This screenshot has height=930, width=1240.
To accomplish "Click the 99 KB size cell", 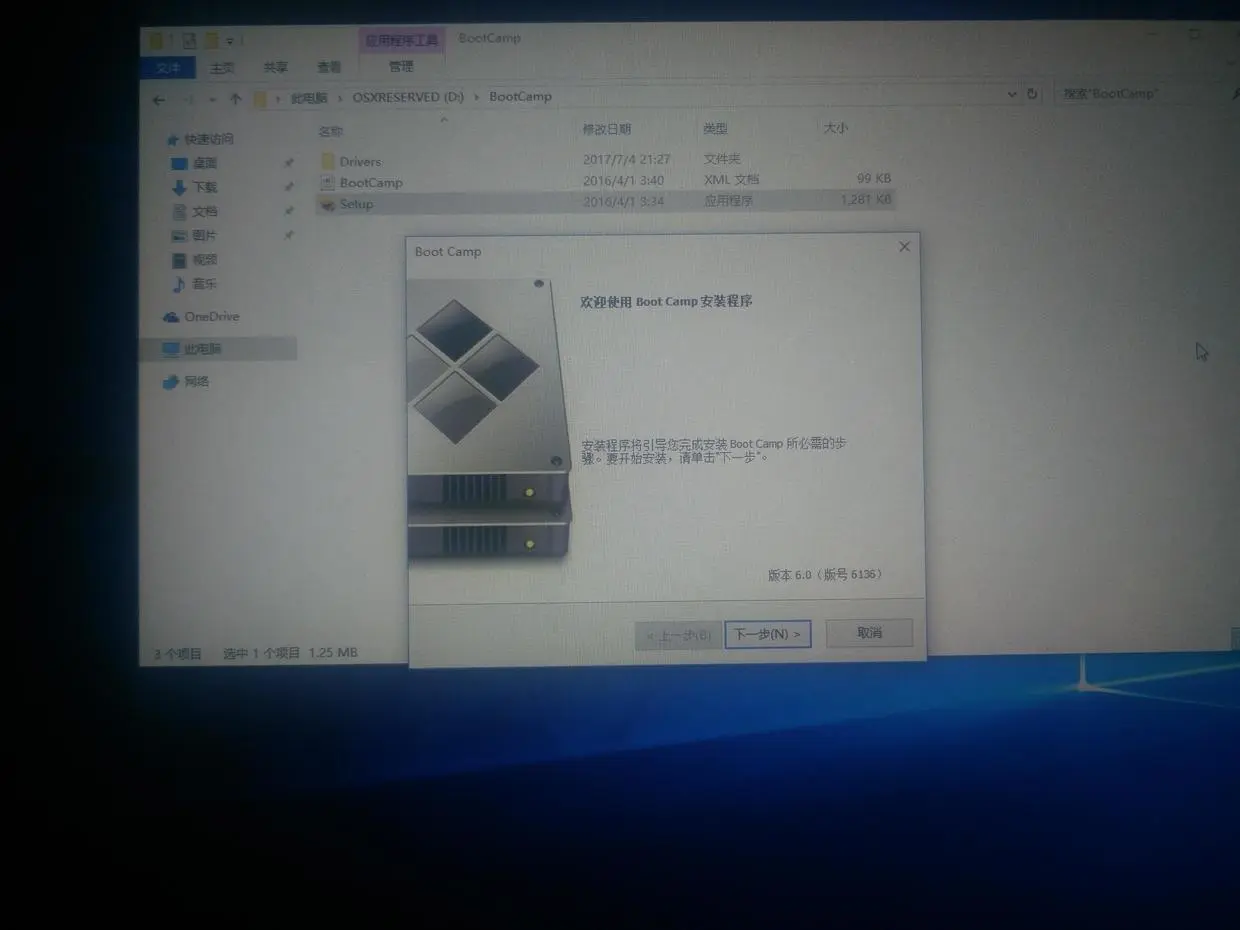I will point(873,178).
